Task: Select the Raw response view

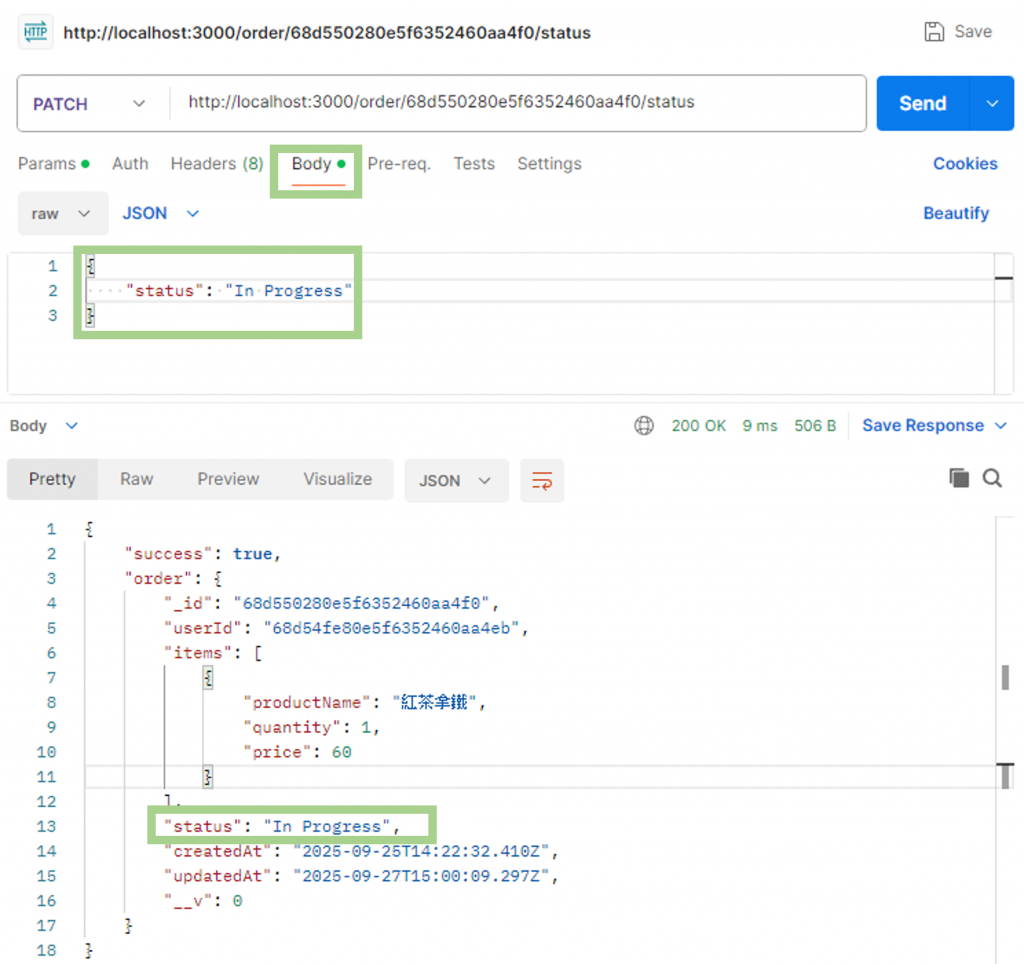Action: point(136,479)
